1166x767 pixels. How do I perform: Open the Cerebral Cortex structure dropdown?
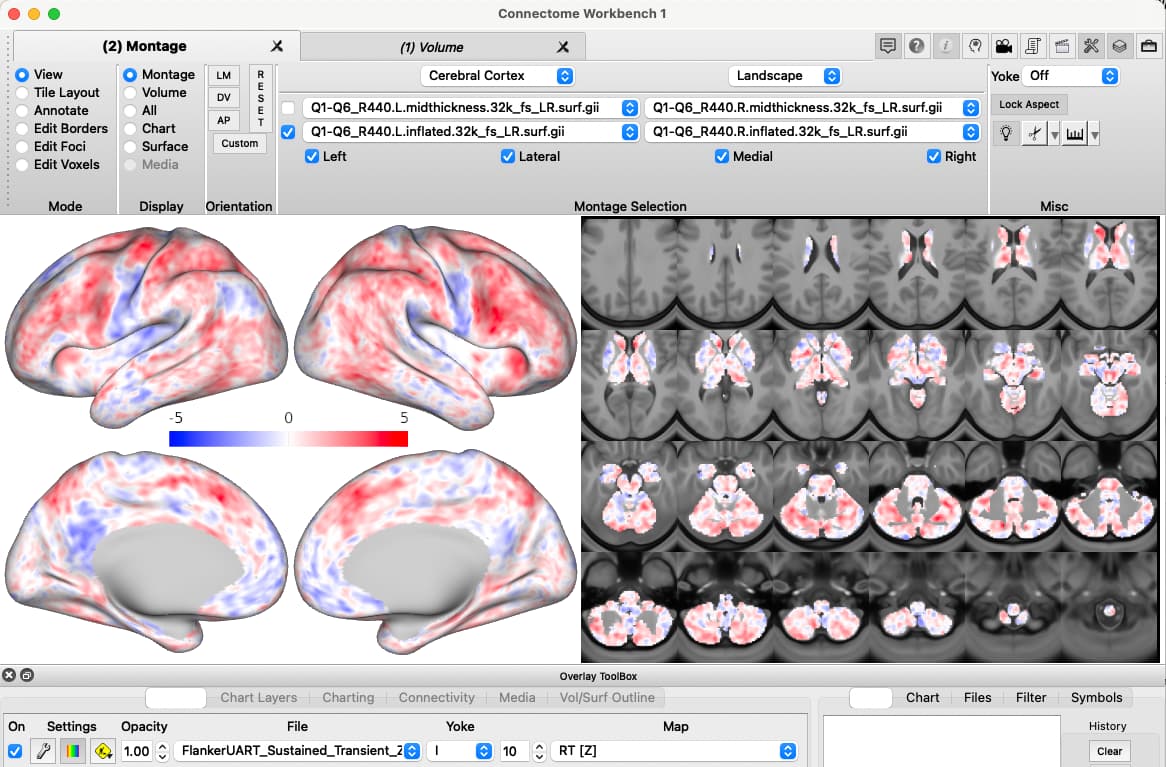[497, 76]
